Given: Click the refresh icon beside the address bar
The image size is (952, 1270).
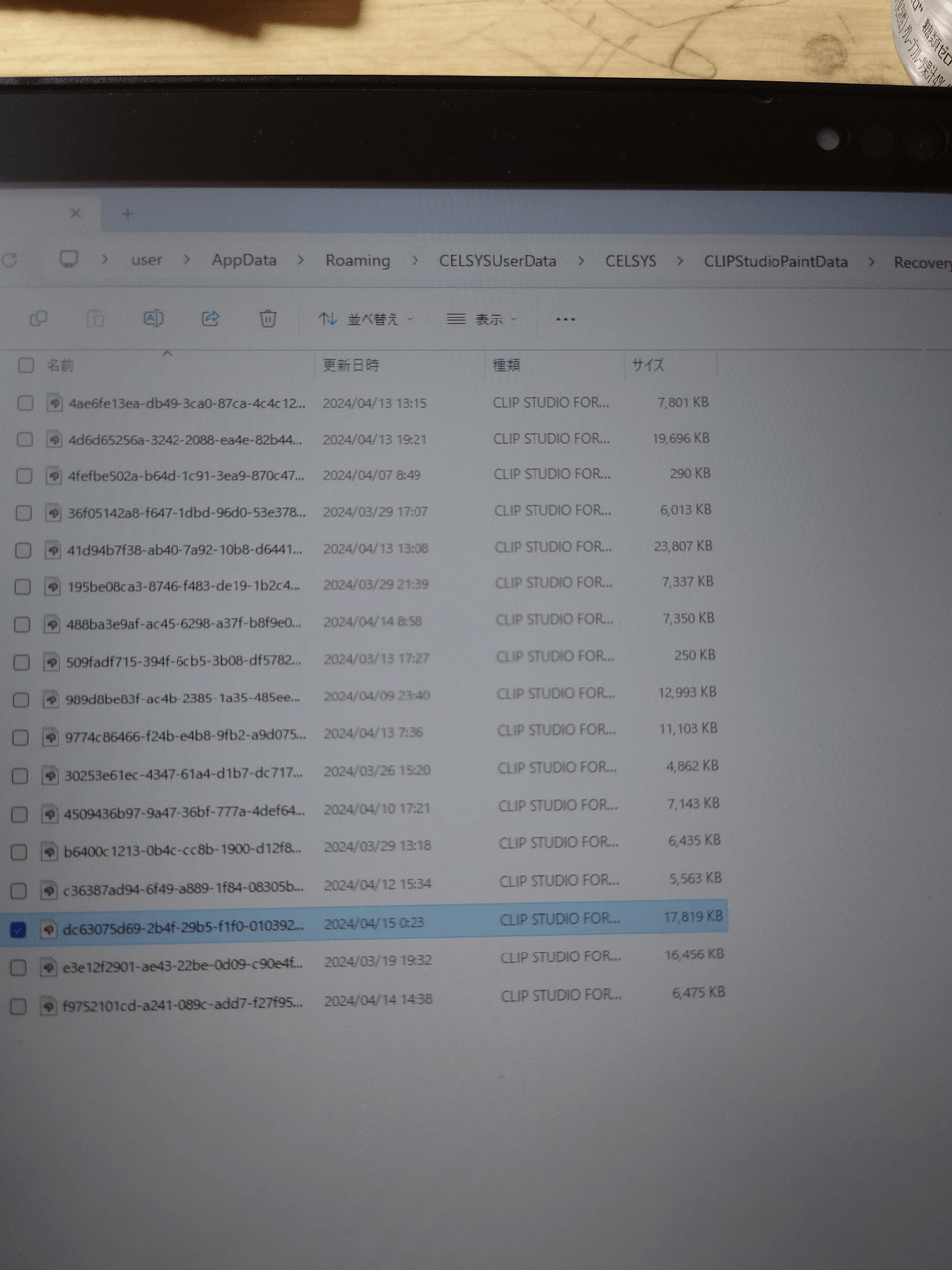Looking at the screenshot, I should pos(10,259).
